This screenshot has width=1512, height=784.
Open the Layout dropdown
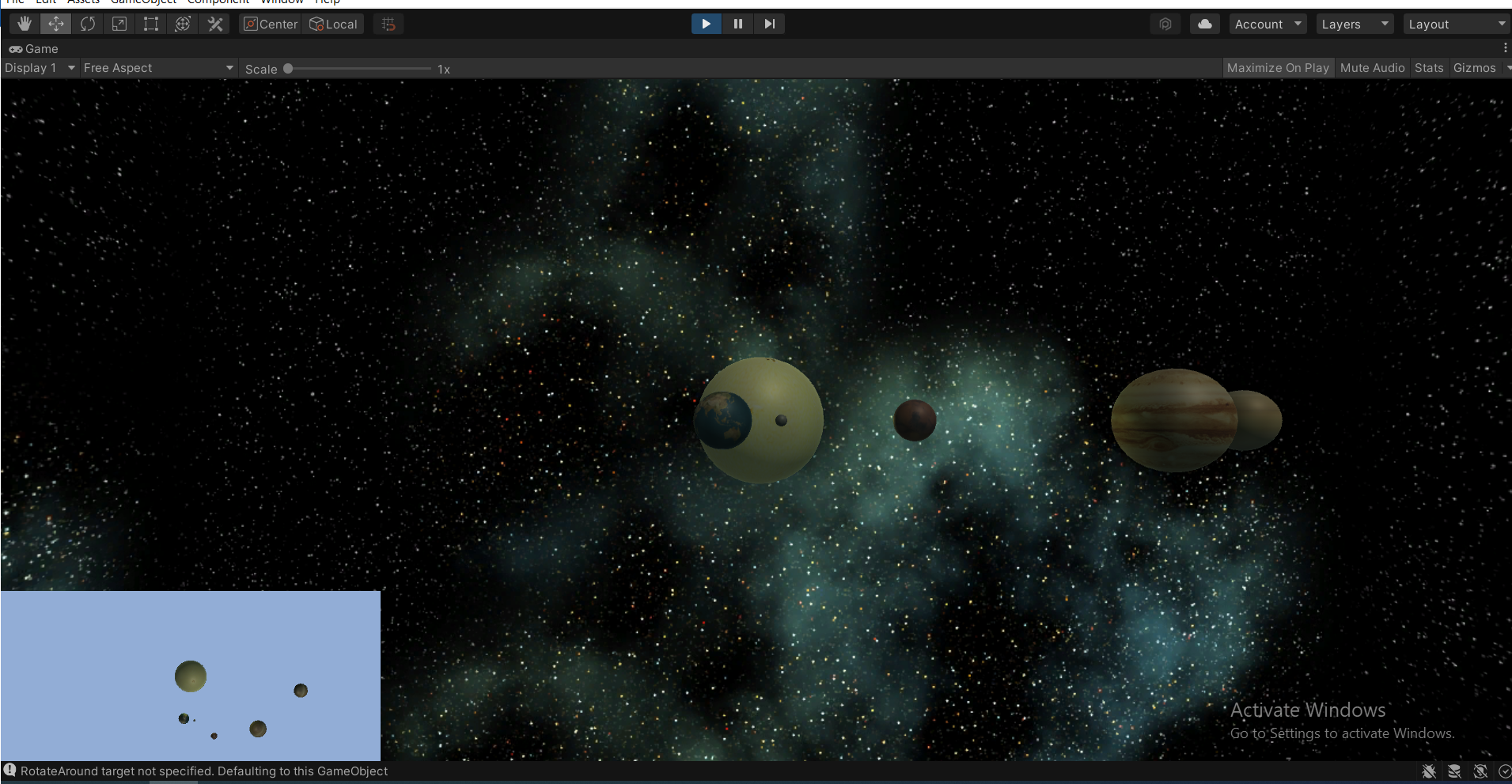1457,24
